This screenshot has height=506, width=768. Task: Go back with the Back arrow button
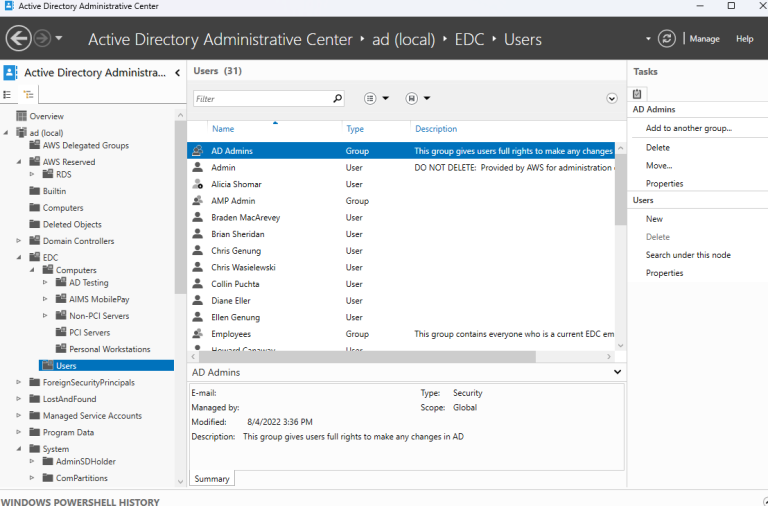click(x=19, y=38)
